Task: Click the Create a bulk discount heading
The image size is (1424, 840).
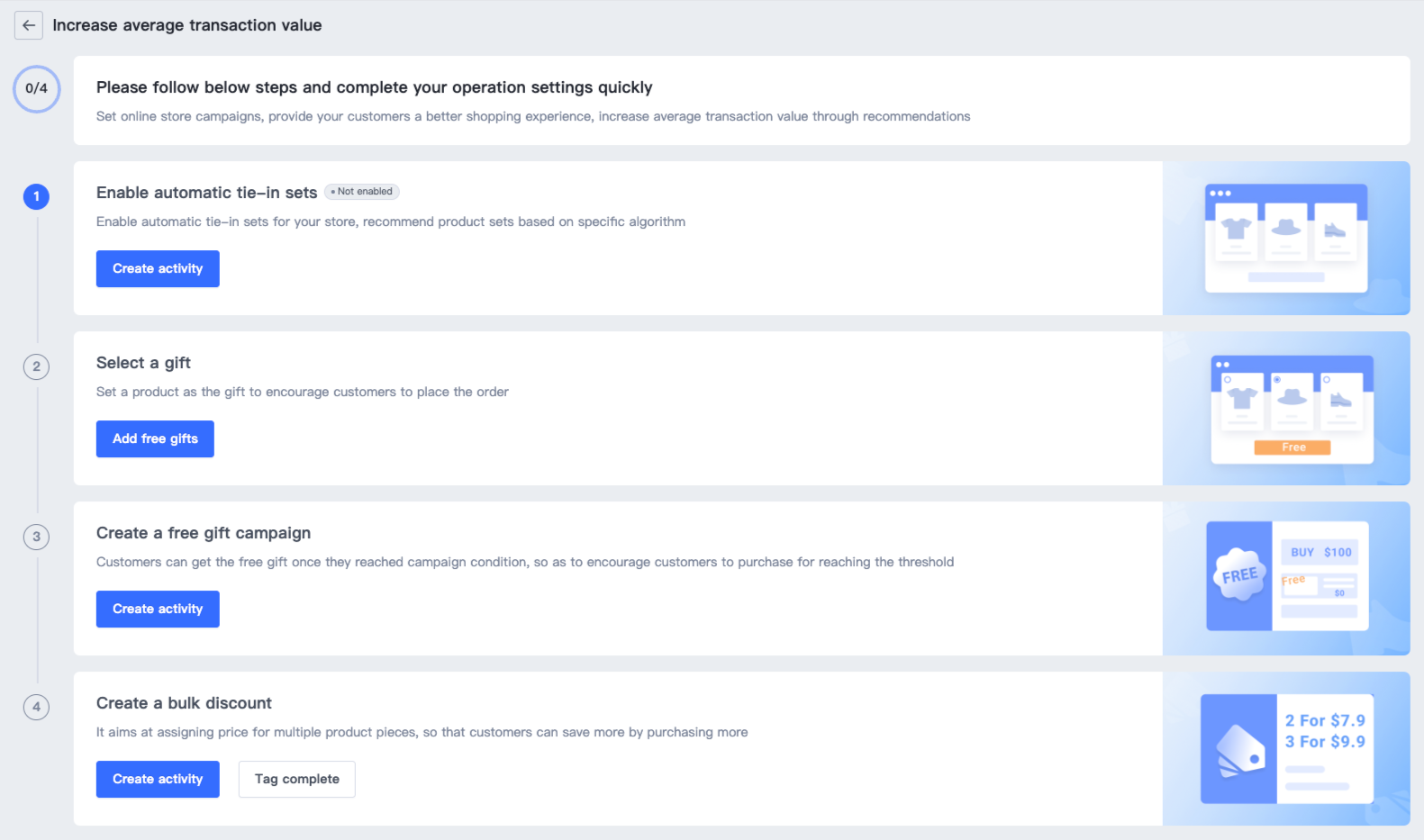Action: point(184,703)
